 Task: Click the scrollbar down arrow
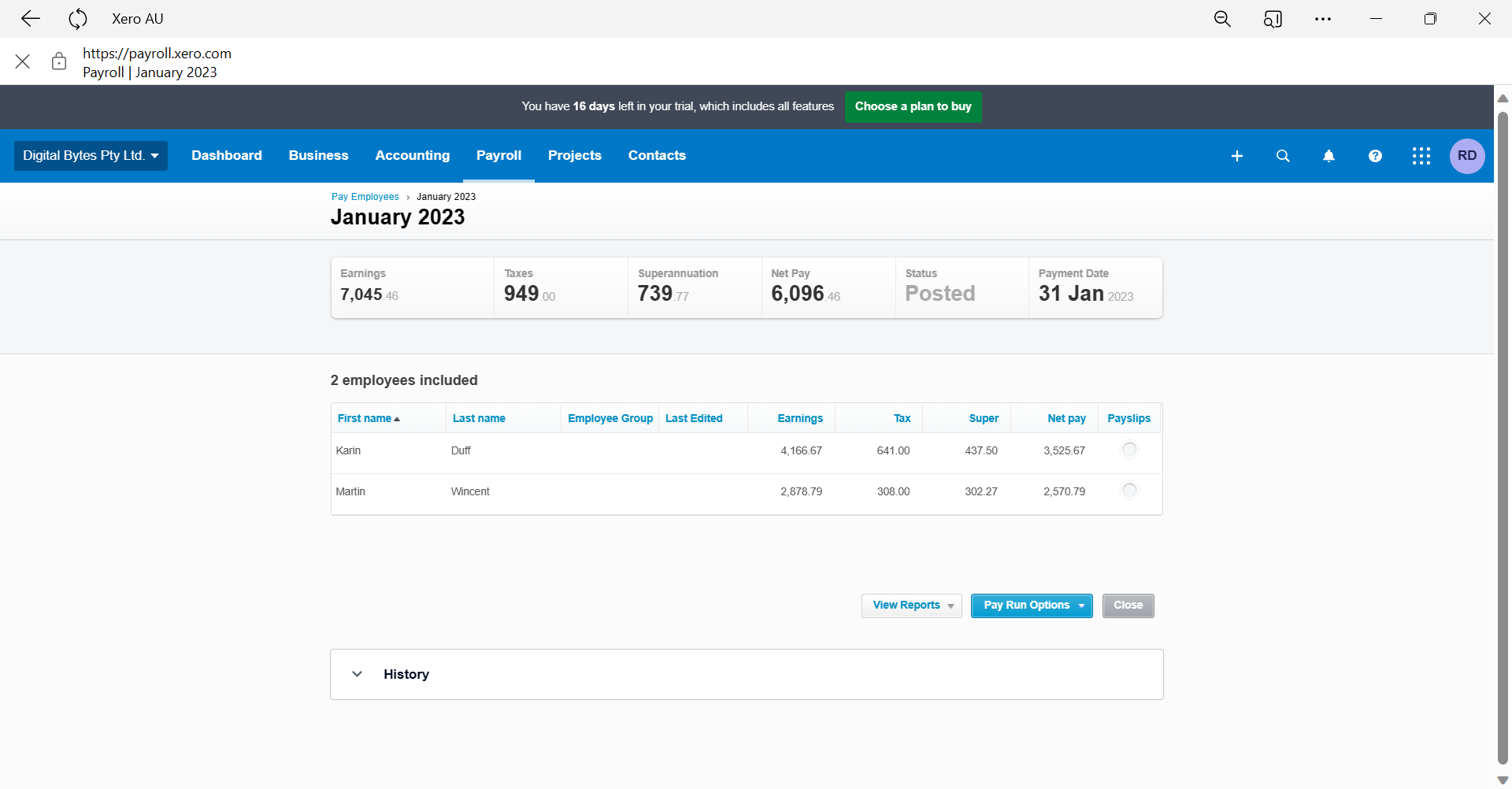coord(1503,780)
